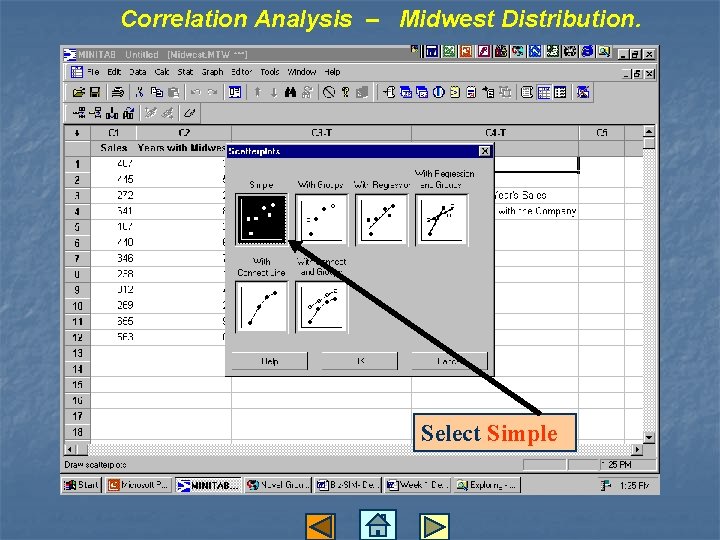Switch to MINITAB taskbar button
This screenshot has width=720, height=540.
(208, 485)
